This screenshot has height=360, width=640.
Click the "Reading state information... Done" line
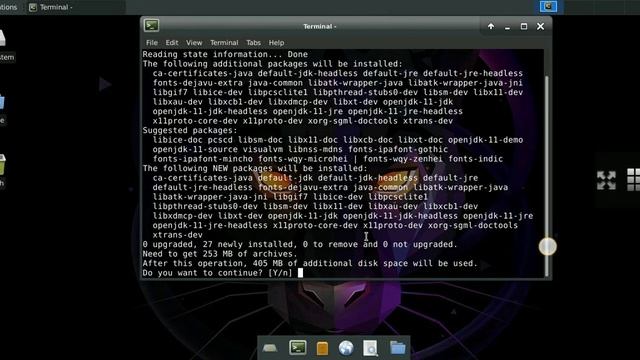click(x=225, y=54)
